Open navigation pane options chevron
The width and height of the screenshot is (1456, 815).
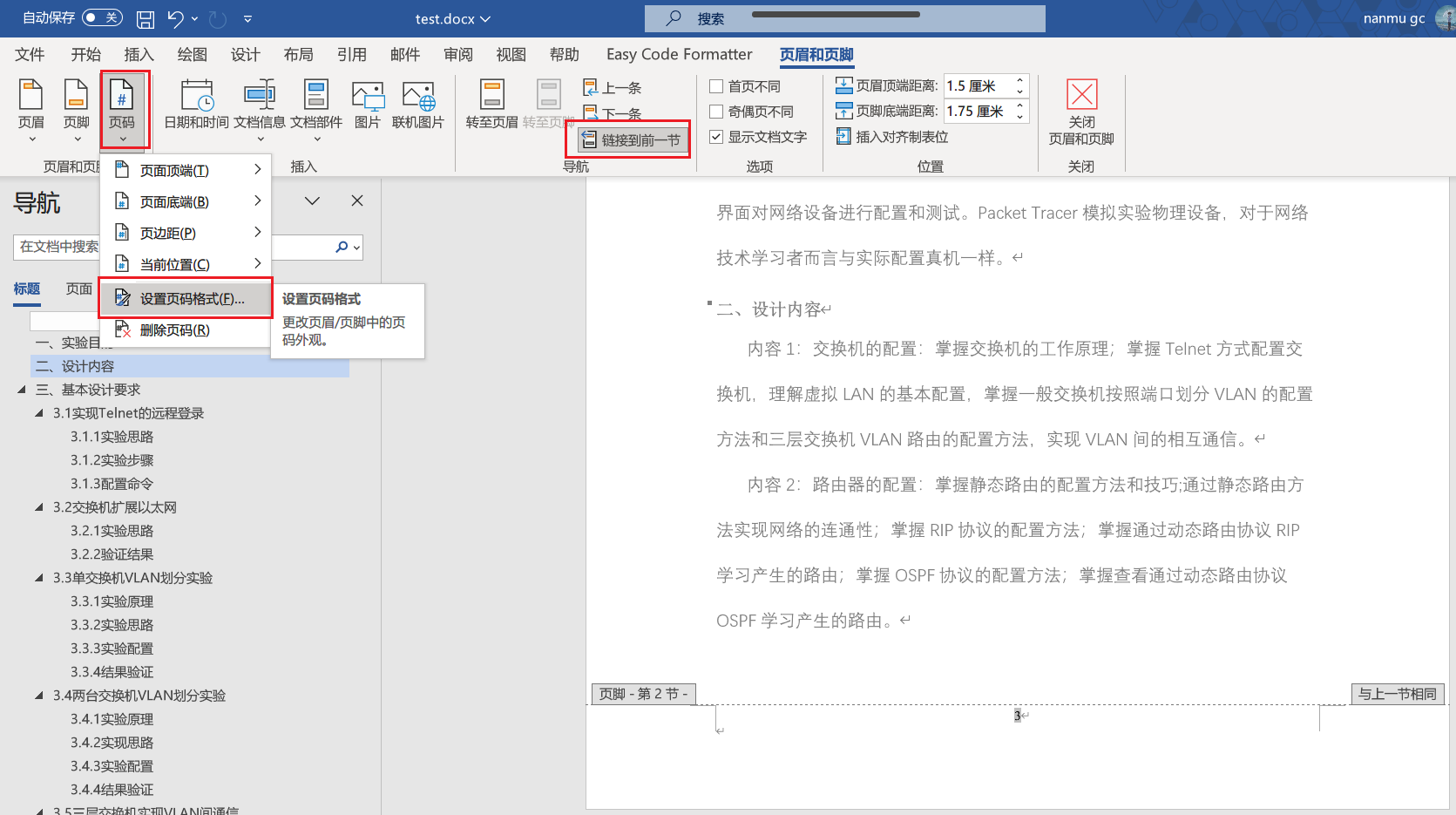312,200
